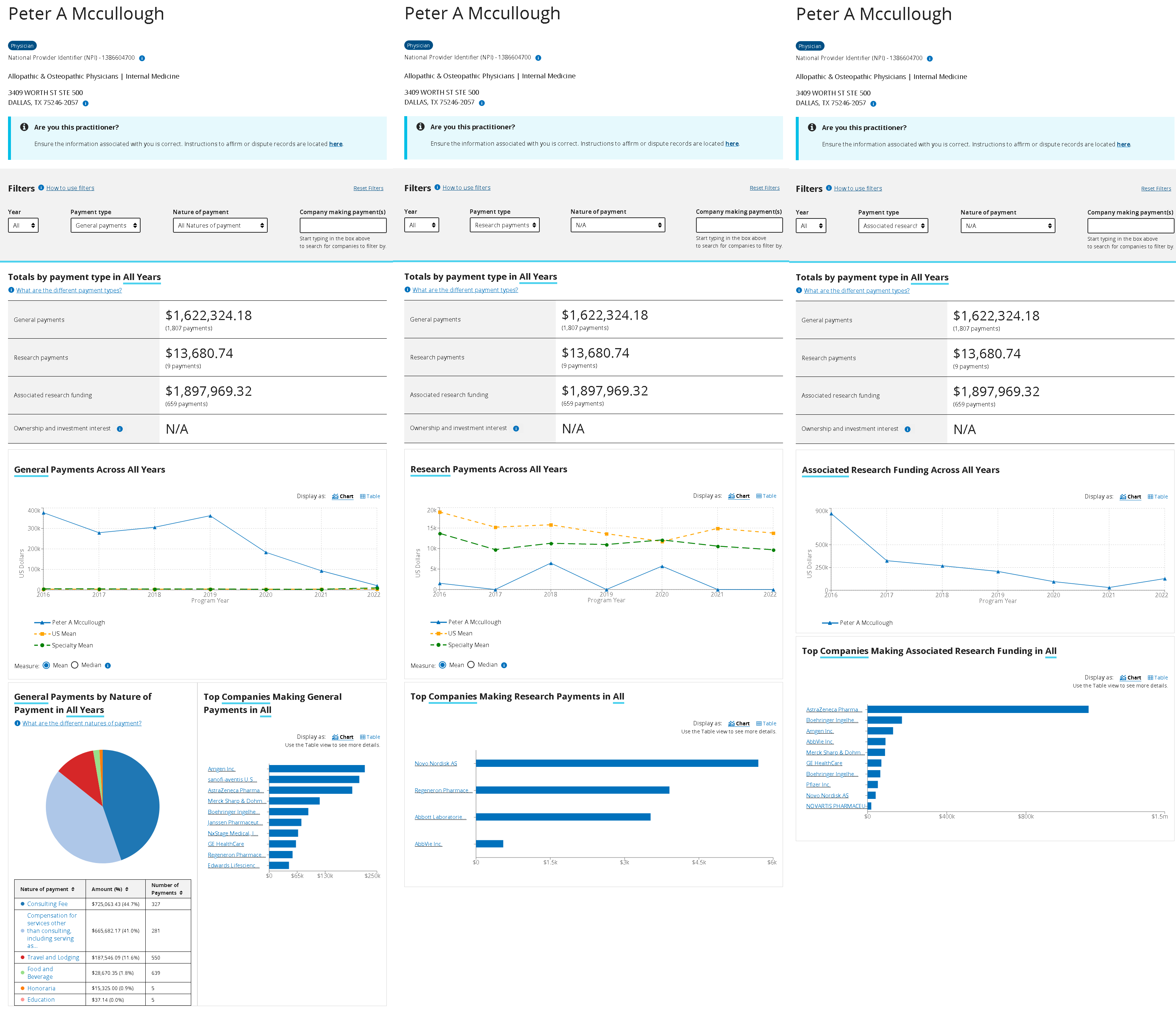Screen dimensions: 1176x1009
Task: Open Consulting Fee link in nature table
Action: (x=47, y=904)
